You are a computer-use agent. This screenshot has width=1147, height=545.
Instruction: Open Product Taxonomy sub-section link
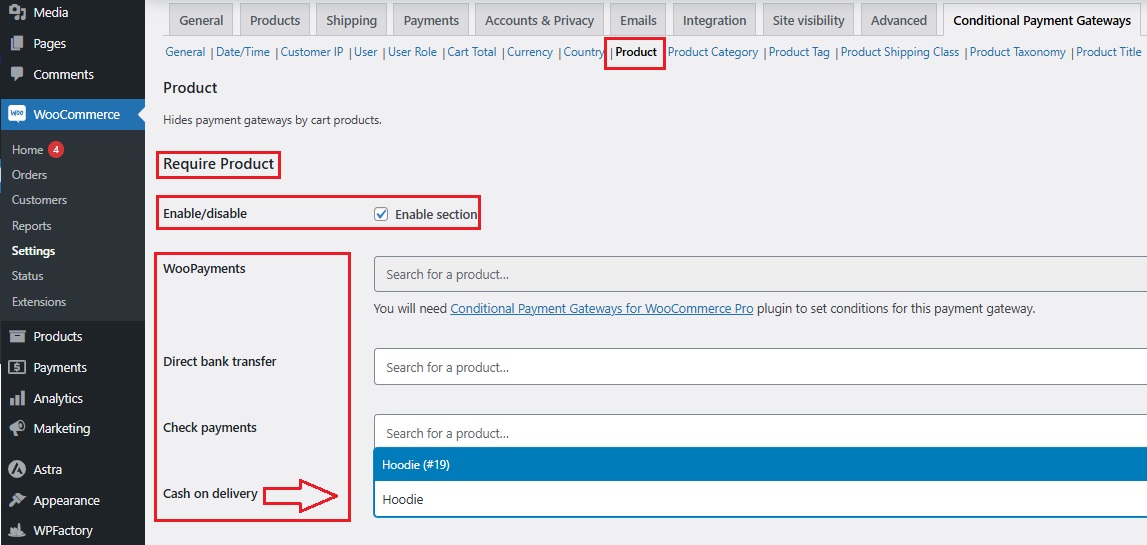pos(1018,52)
